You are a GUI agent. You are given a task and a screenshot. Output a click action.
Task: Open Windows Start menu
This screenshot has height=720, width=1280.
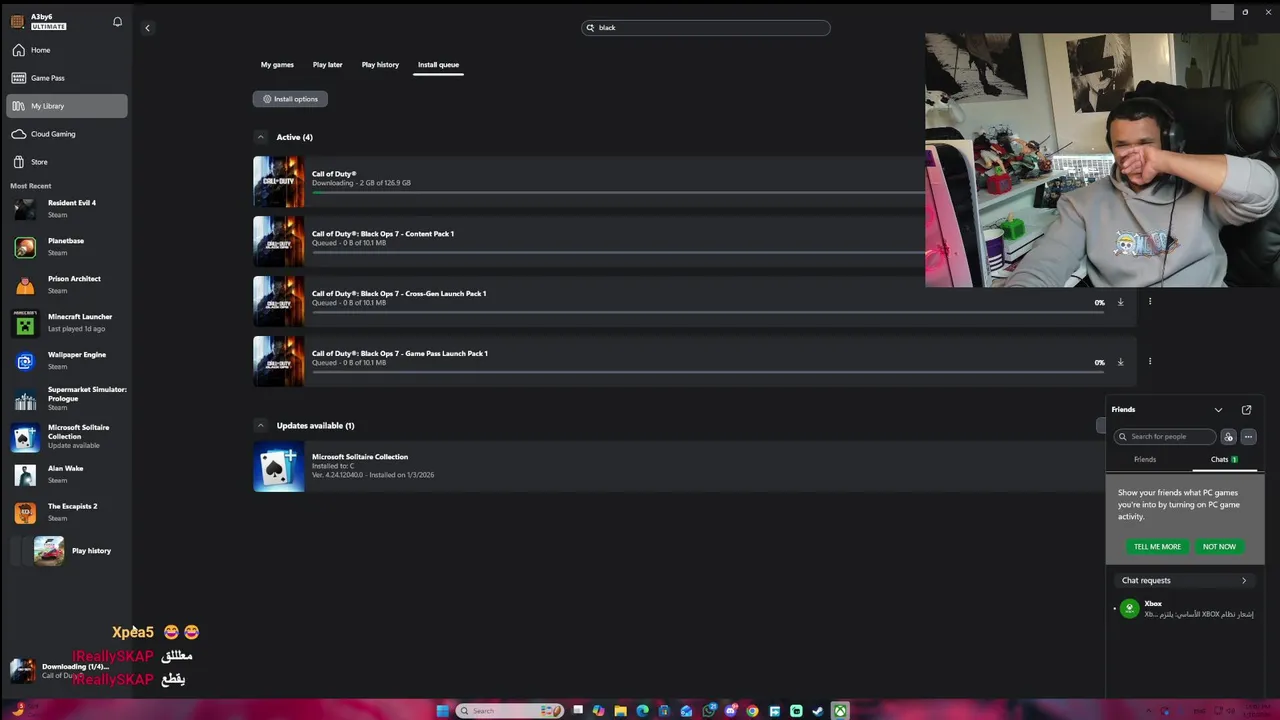coord(443,711)
